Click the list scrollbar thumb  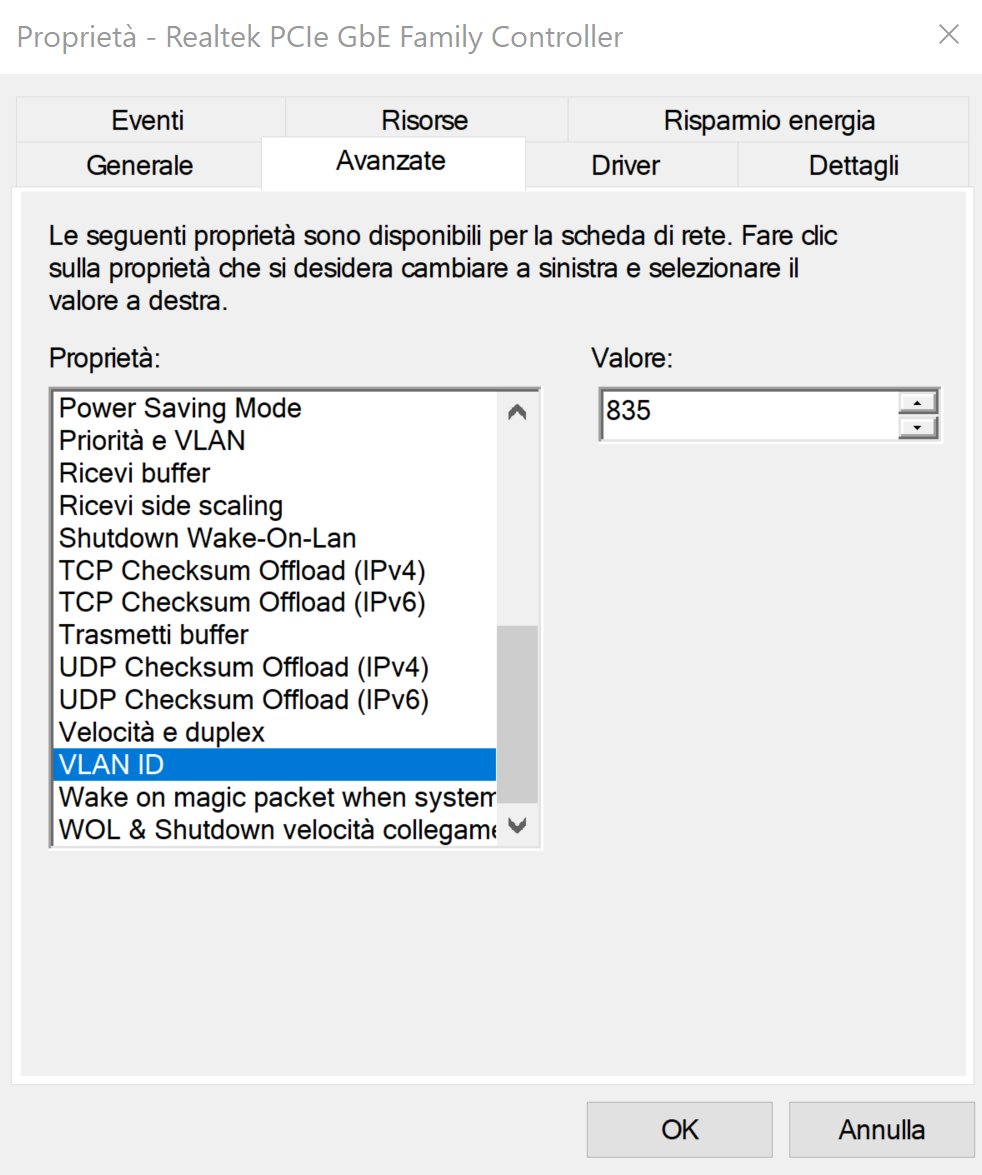coord(517,713)
